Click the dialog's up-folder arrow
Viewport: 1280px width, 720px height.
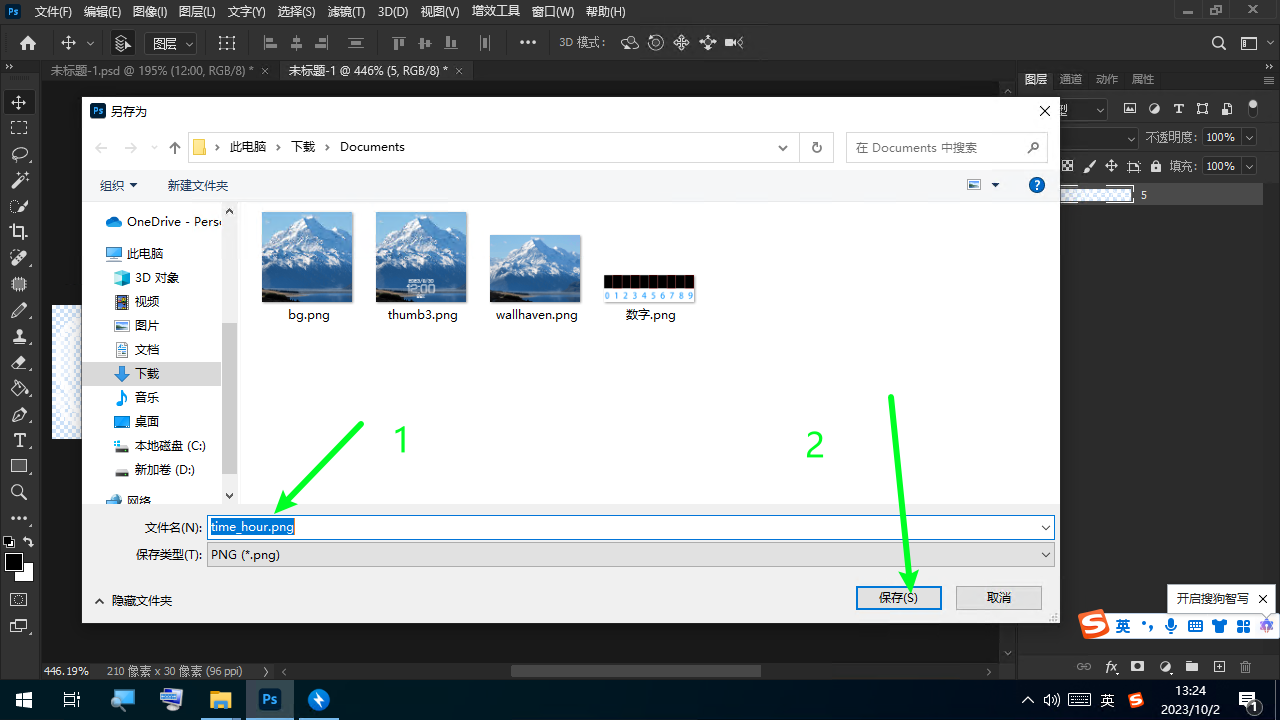pyautogui.click(x=175, y=147)
